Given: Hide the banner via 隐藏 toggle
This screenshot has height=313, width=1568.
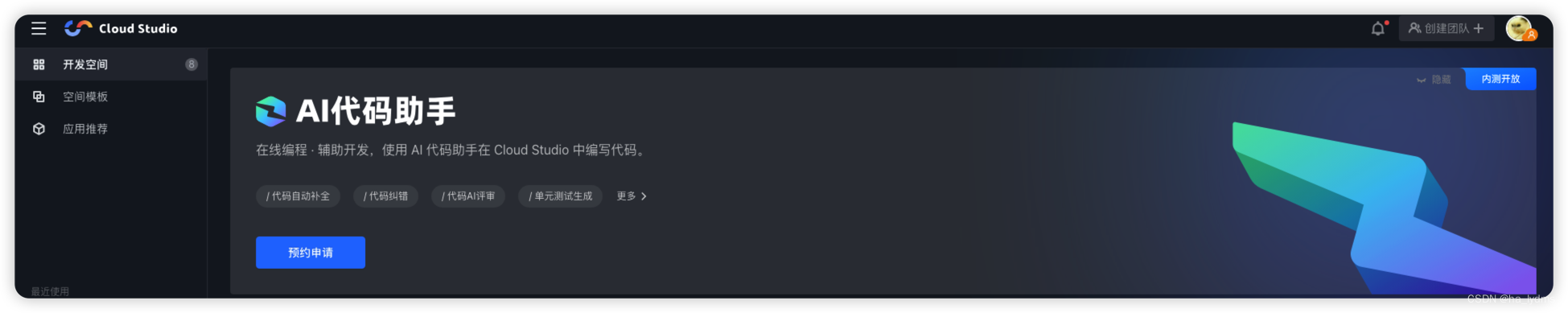Looking at the screenshot, I should pyautogui.click(x=1434, y=80).
